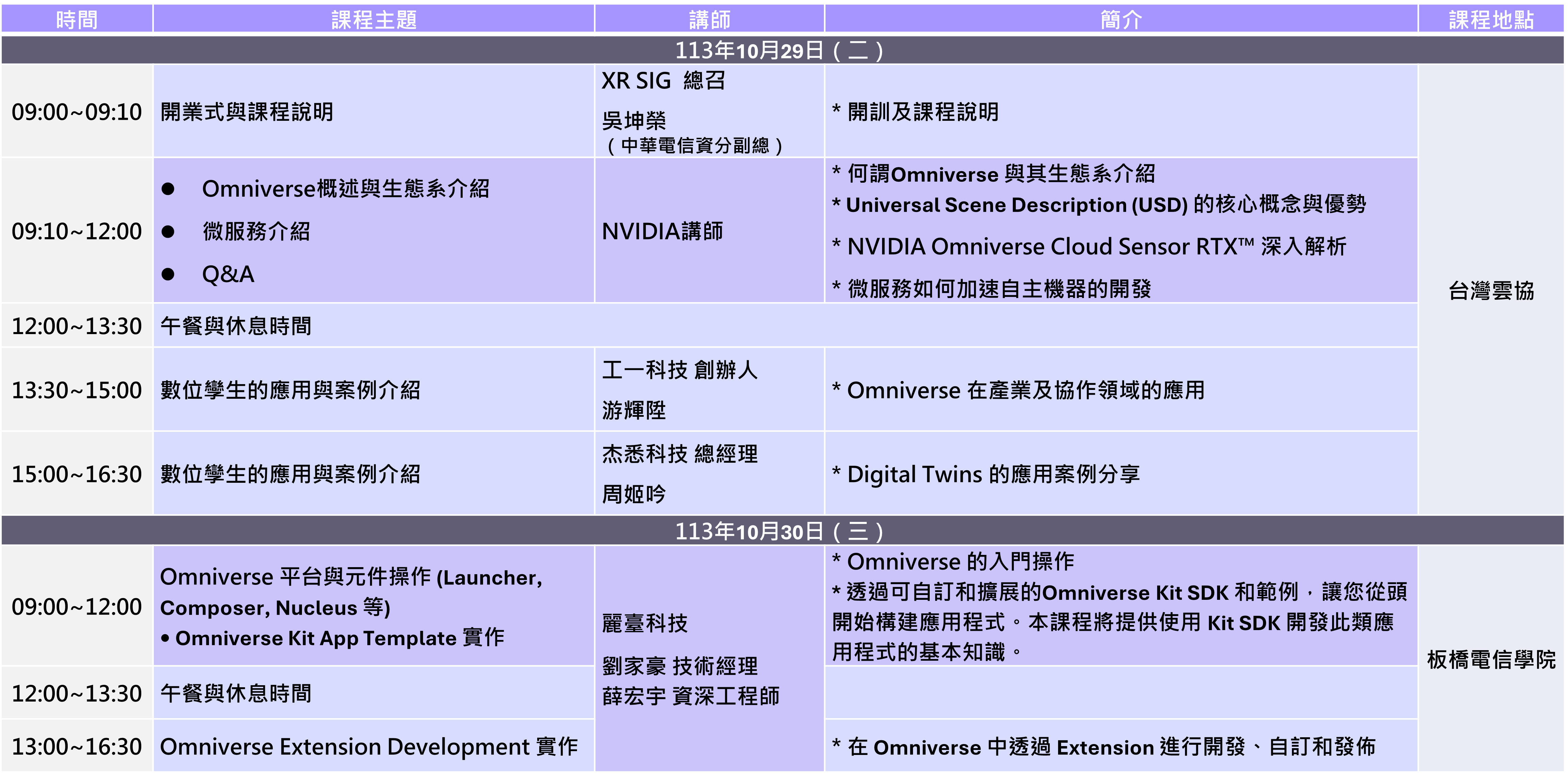Click the 游輝陞 instructor name
Screen dimensions: 1568x774
tap(634, 410)
